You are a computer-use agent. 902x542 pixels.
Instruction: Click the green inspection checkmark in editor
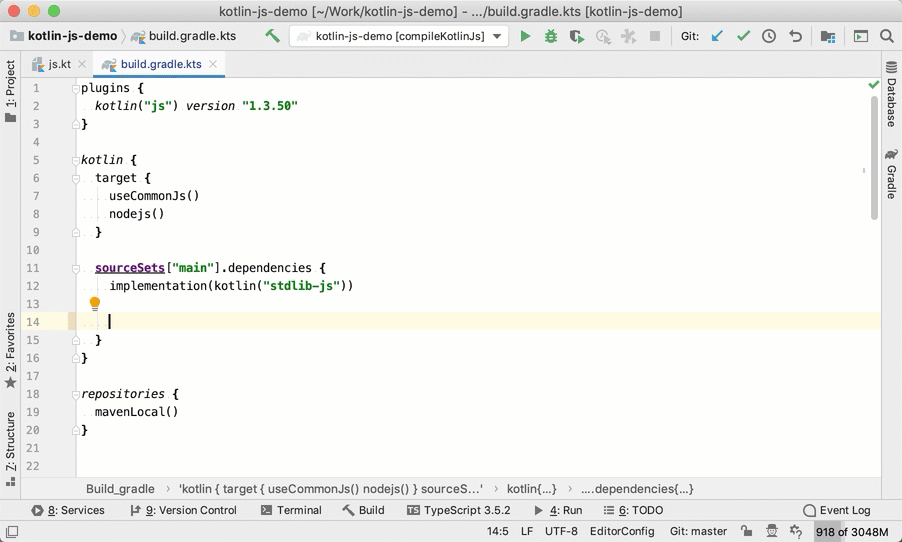(874, 85)
